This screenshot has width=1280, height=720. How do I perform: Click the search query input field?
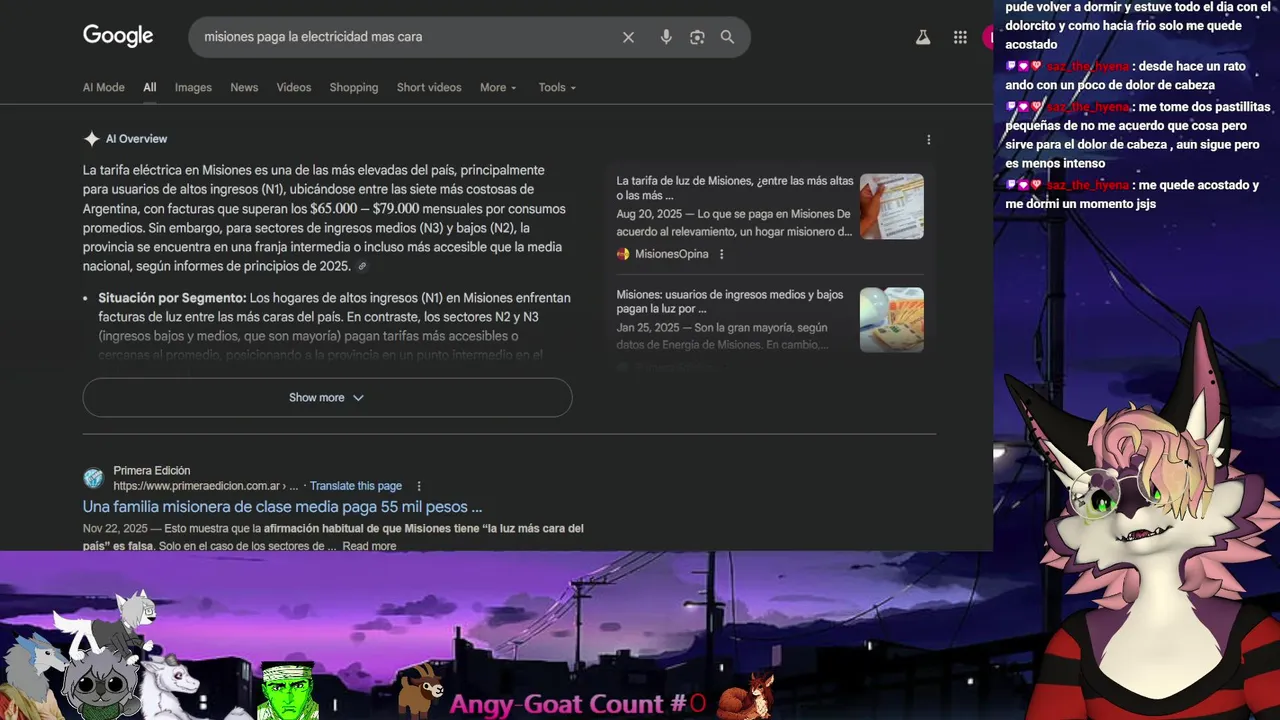405,37
